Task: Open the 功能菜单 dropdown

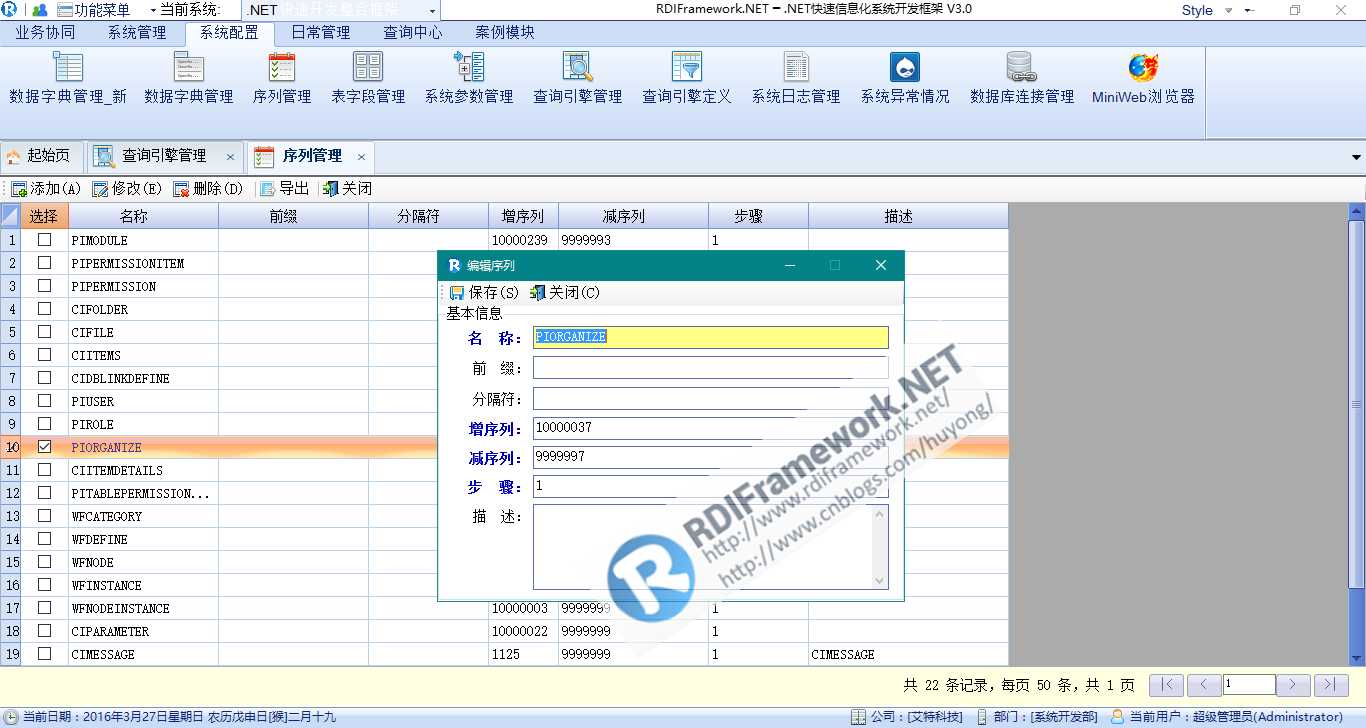Action: click(x=108, y=10)
